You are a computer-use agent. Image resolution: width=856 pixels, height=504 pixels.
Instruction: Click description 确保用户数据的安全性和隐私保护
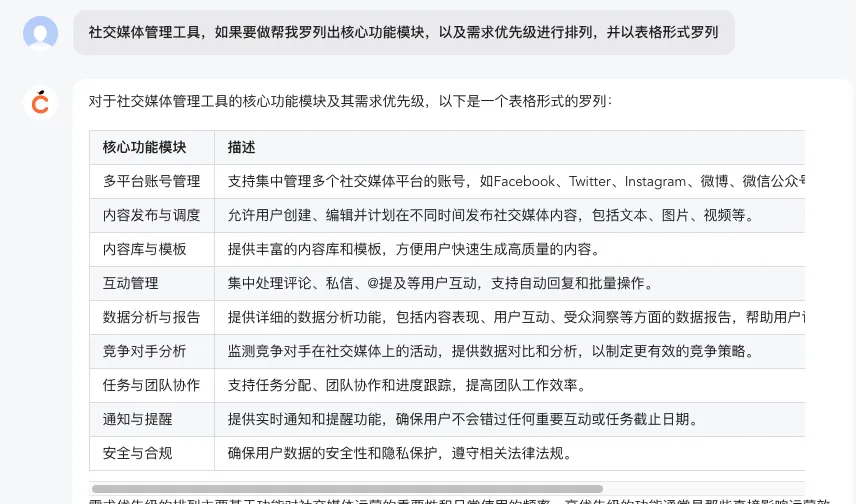pyautogui.click(x=510, y=453)
